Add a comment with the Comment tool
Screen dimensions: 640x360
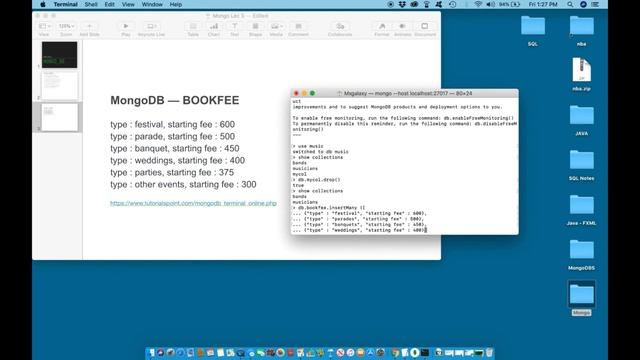pyautogui.click(x=298, y=26)
